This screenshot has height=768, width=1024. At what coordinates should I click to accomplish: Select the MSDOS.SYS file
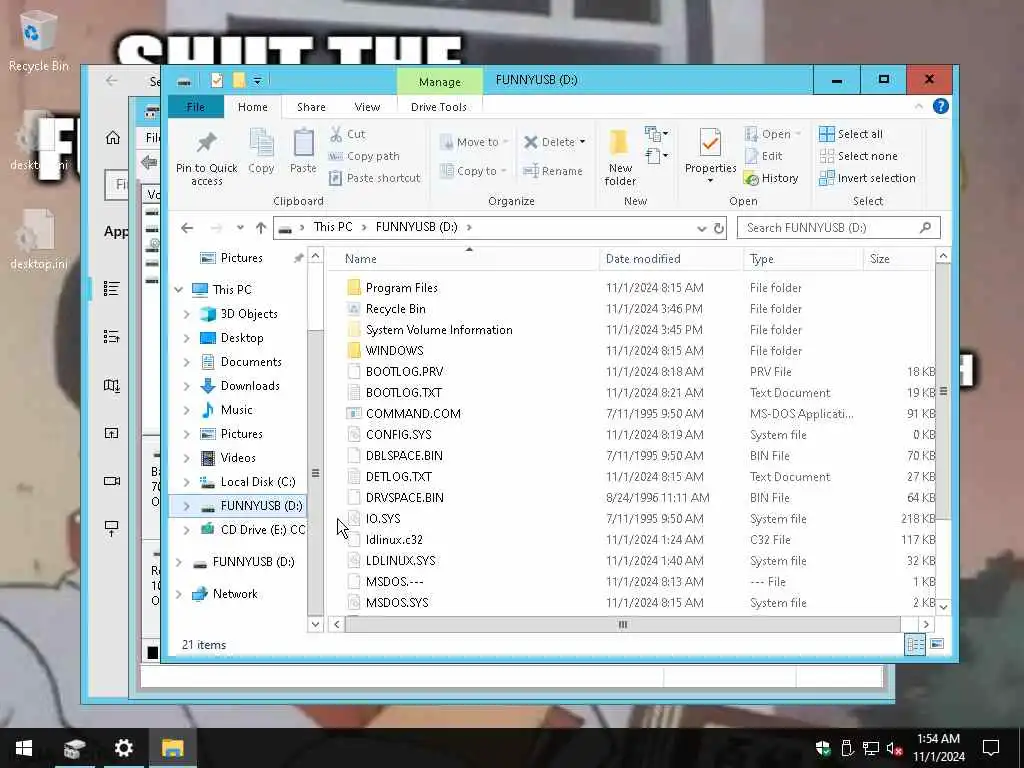[397, 602]
